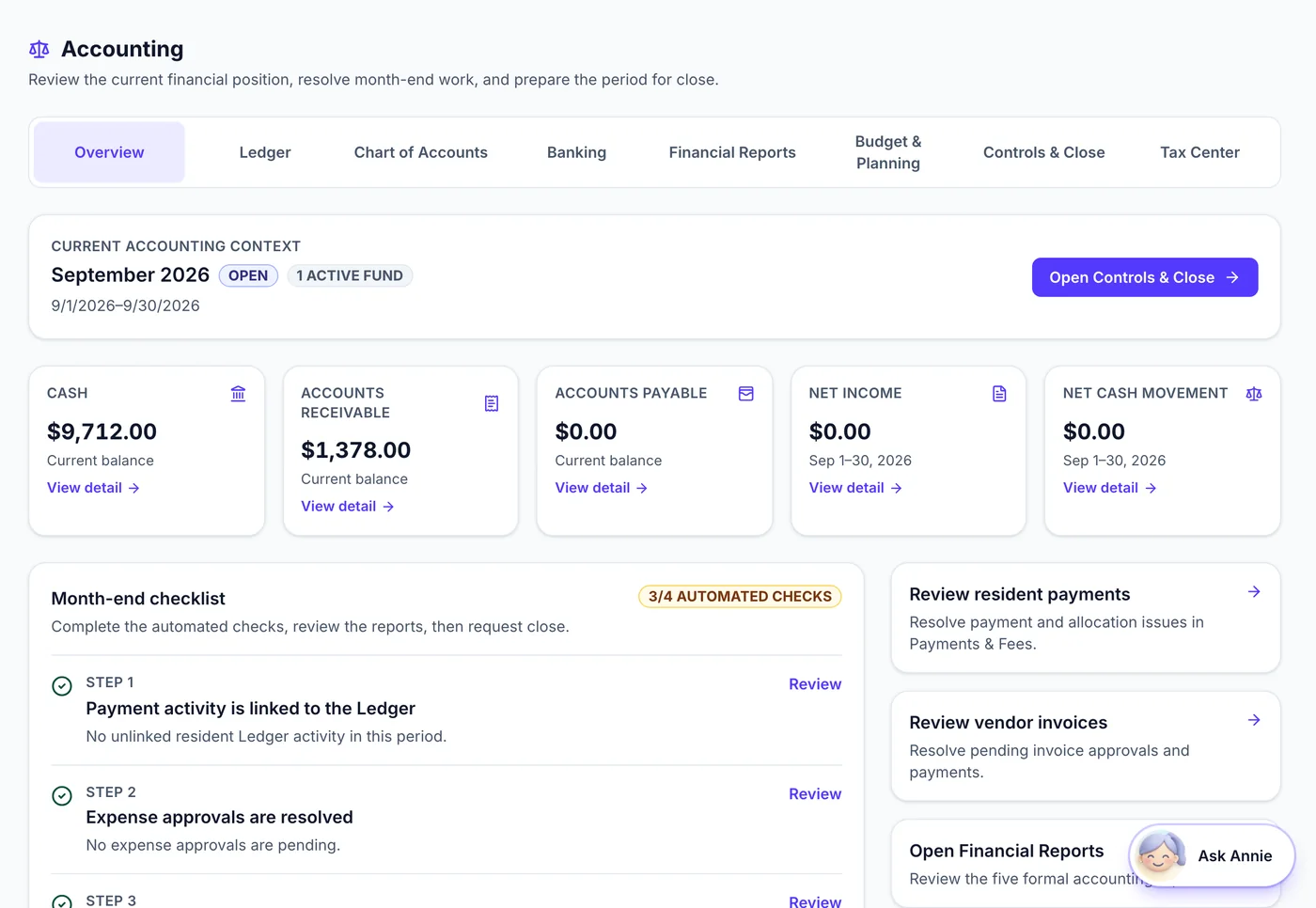
Task: Click the Open Financial Reports card title
Action: pyautogui.click(x=1007, y=851)
